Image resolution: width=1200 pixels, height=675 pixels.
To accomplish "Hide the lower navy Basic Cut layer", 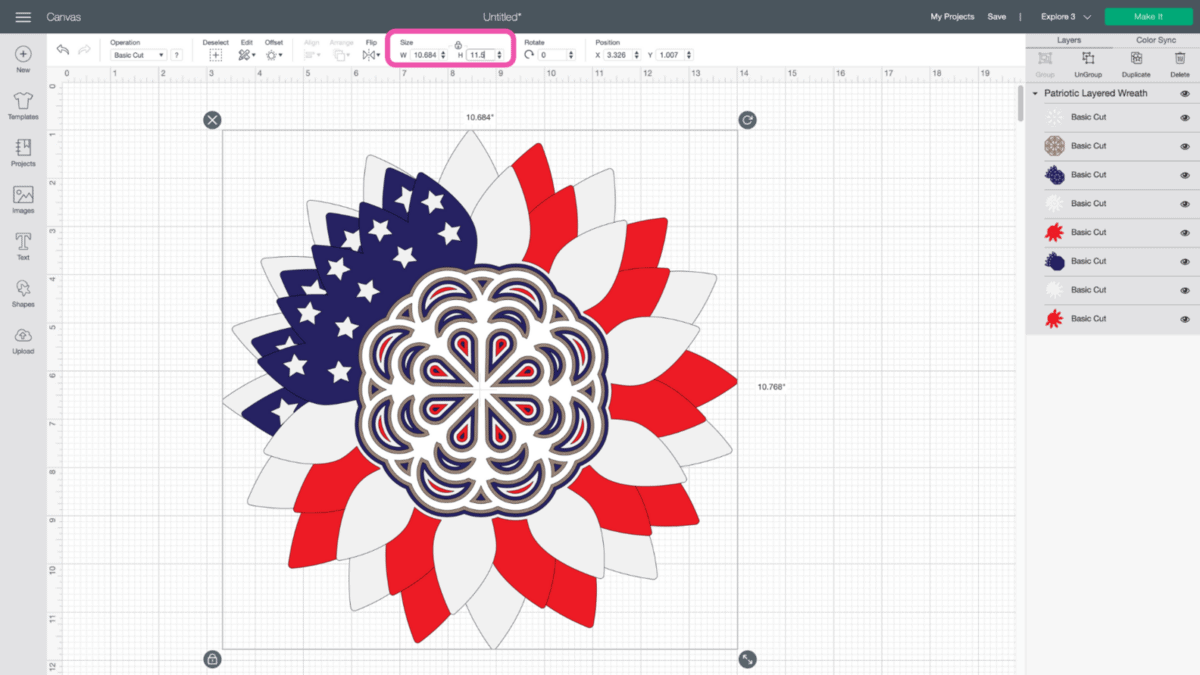I will pyautogui.click(x=1185, y=262).
